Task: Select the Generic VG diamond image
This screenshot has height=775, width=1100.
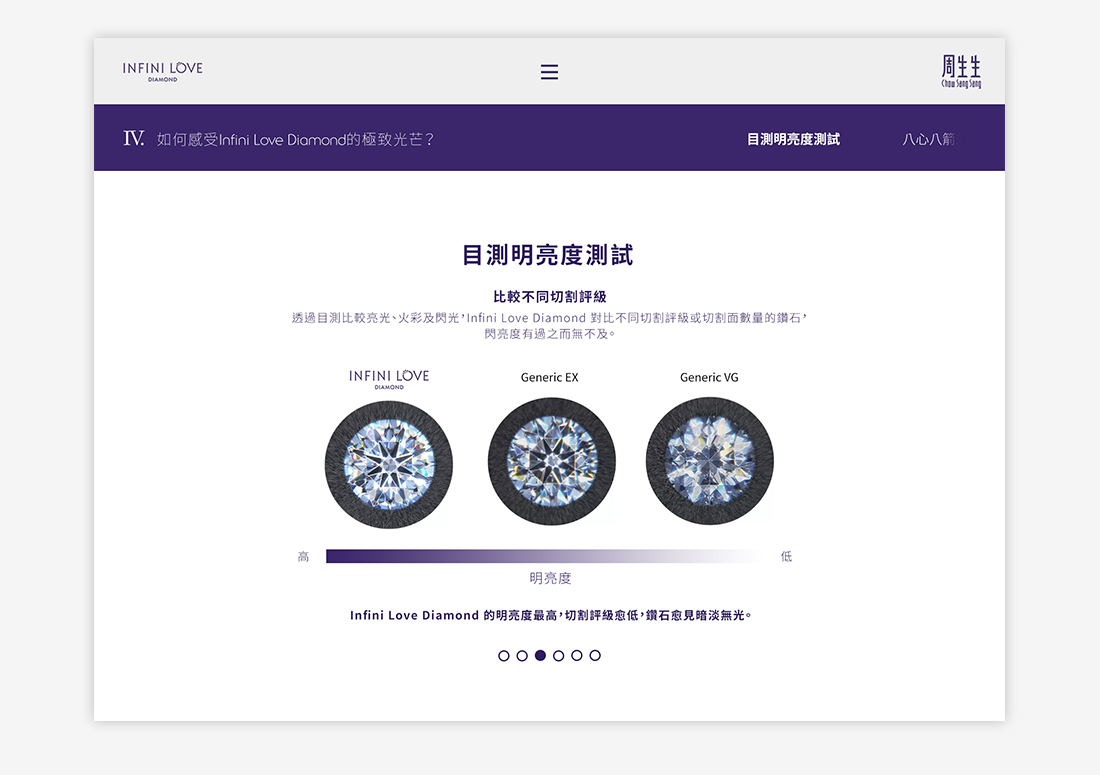Action: click(709, 461)
